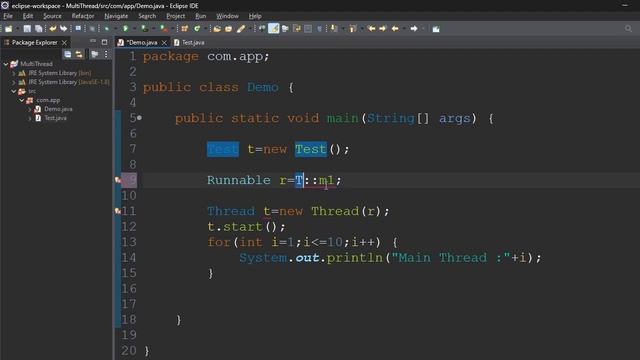The image size is (640, 360).
Task: Open the Search menu
Action: click(147, 16)
